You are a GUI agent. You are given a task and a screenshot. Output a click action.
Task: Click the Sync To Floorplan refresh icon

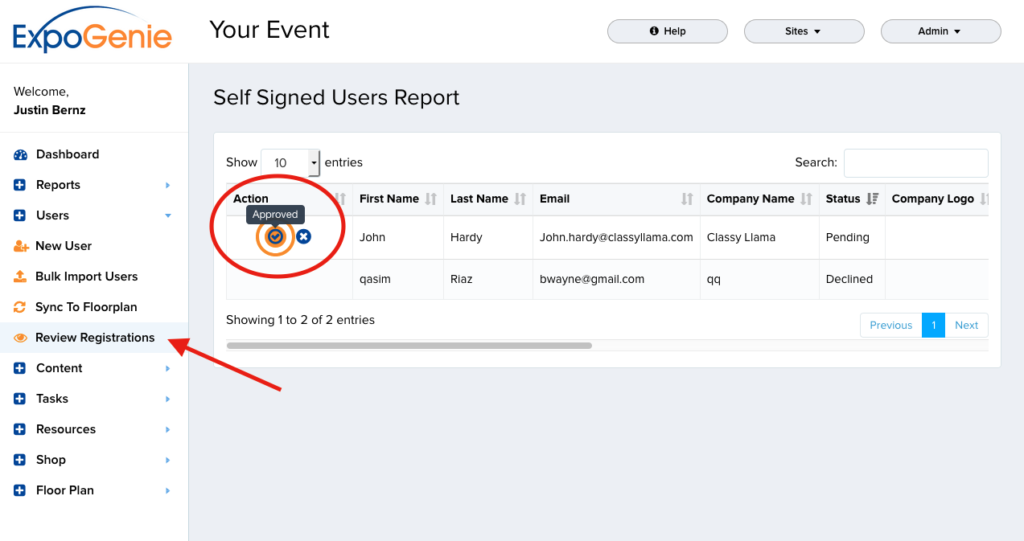(20, 307)
